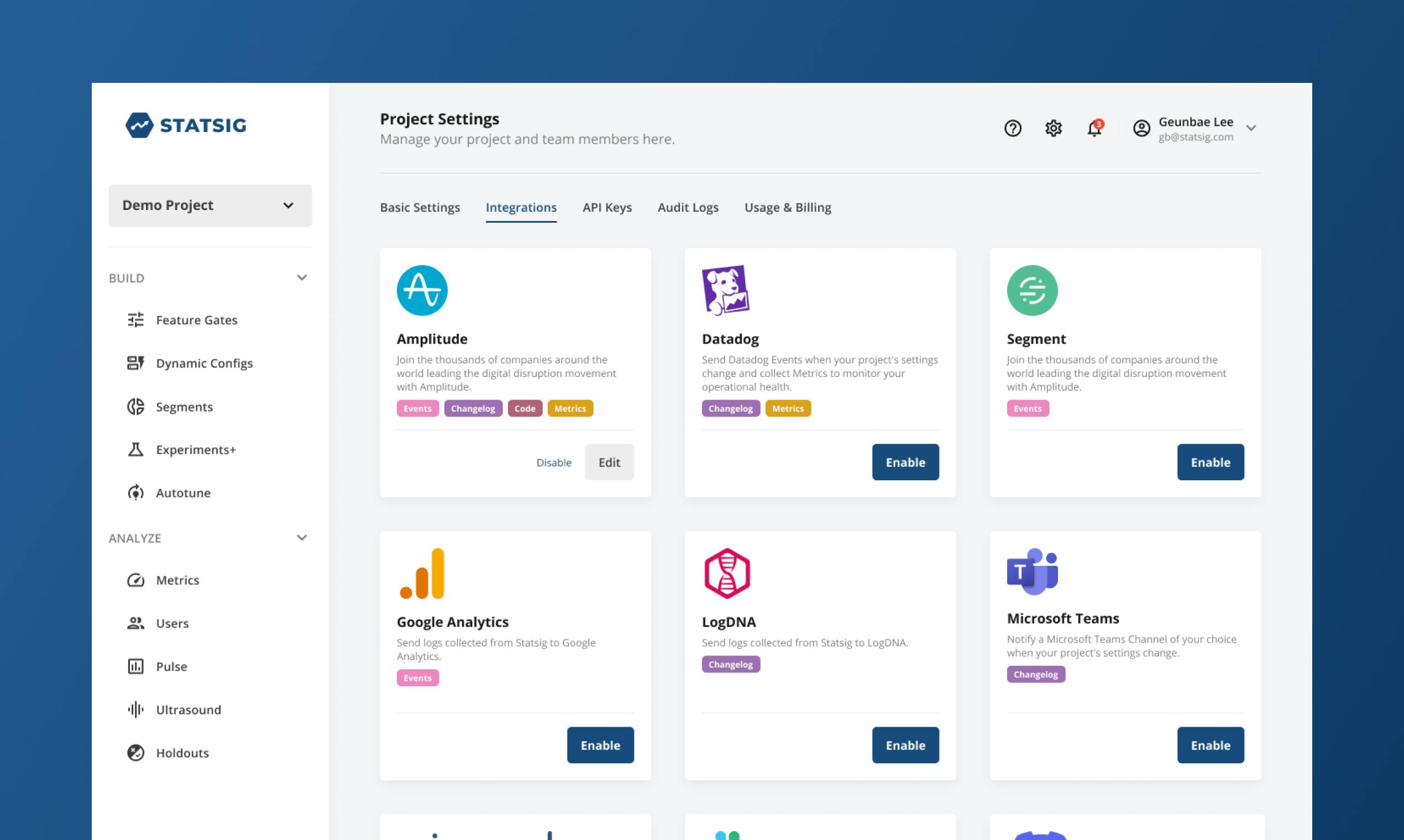The image size is (1404, 840).
Task: Click the Dynamic Configs icon
Action: pyautogui.click(x=135, y=363)
